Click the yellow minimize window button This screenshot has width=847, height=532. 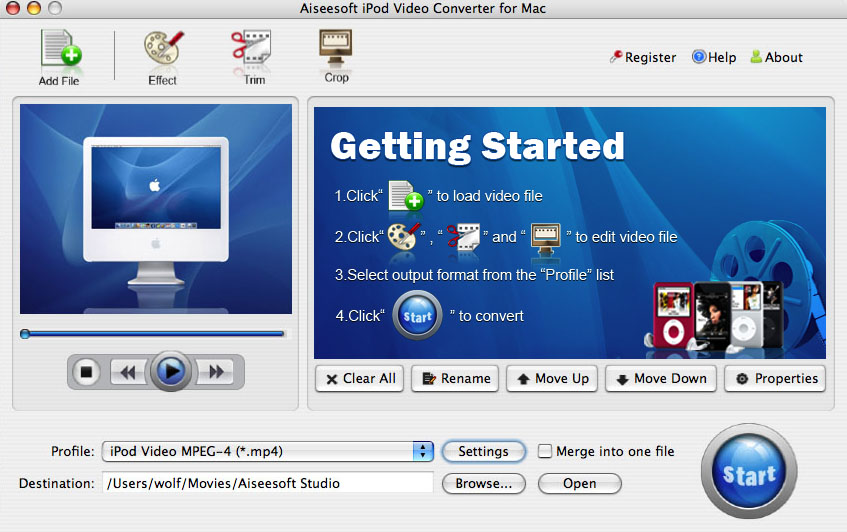click(x=34, y=8)
